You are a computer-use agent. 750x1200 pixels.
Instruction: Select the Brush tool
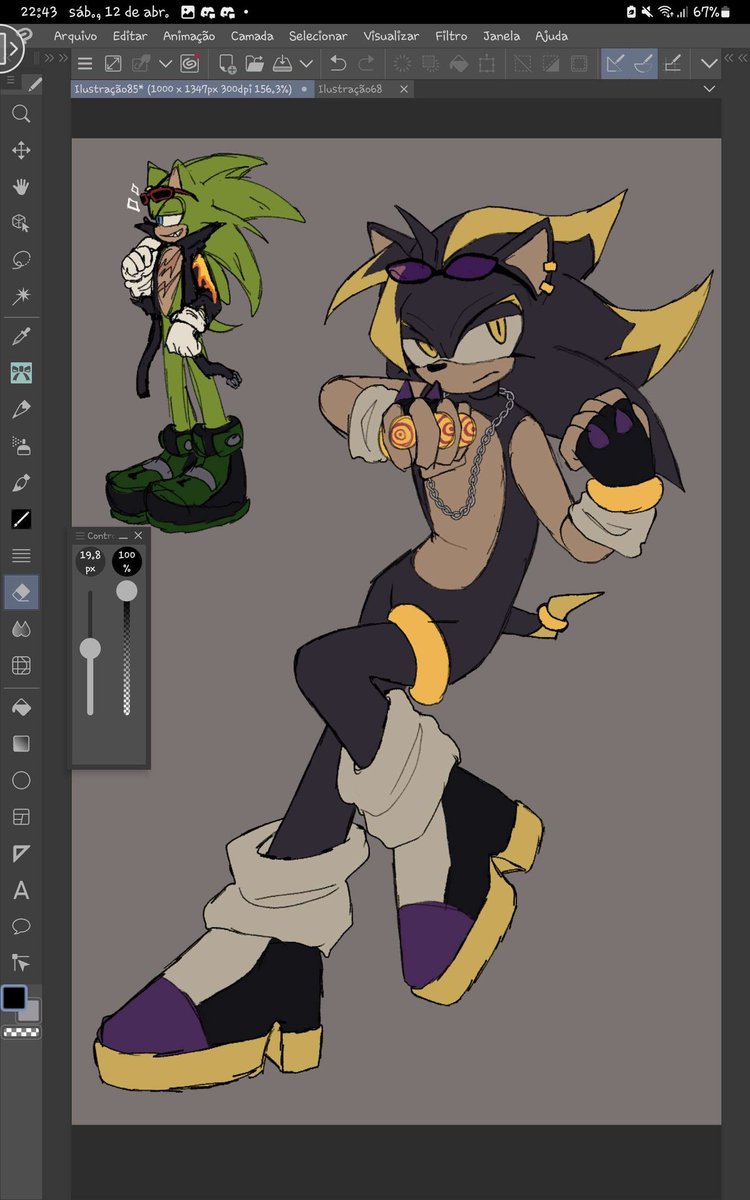point(20,483)
